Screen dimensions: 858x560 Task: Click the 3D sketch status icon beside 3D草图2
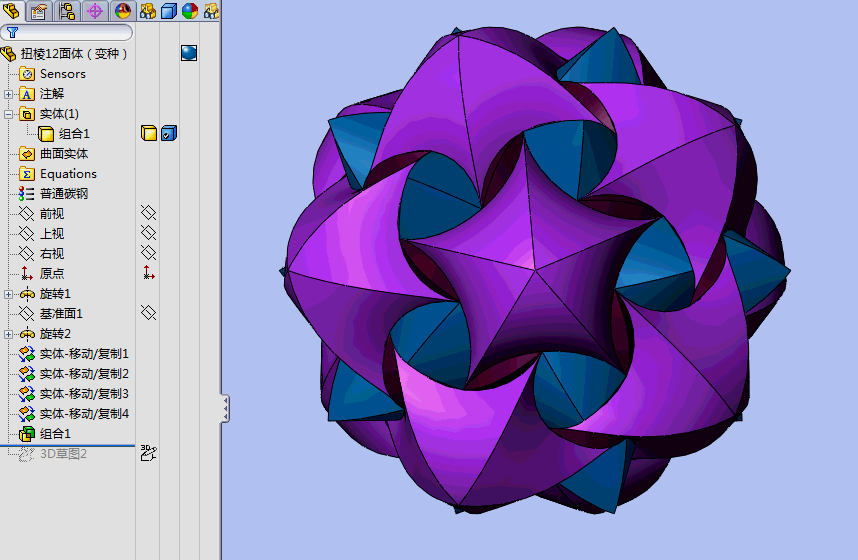148,453
